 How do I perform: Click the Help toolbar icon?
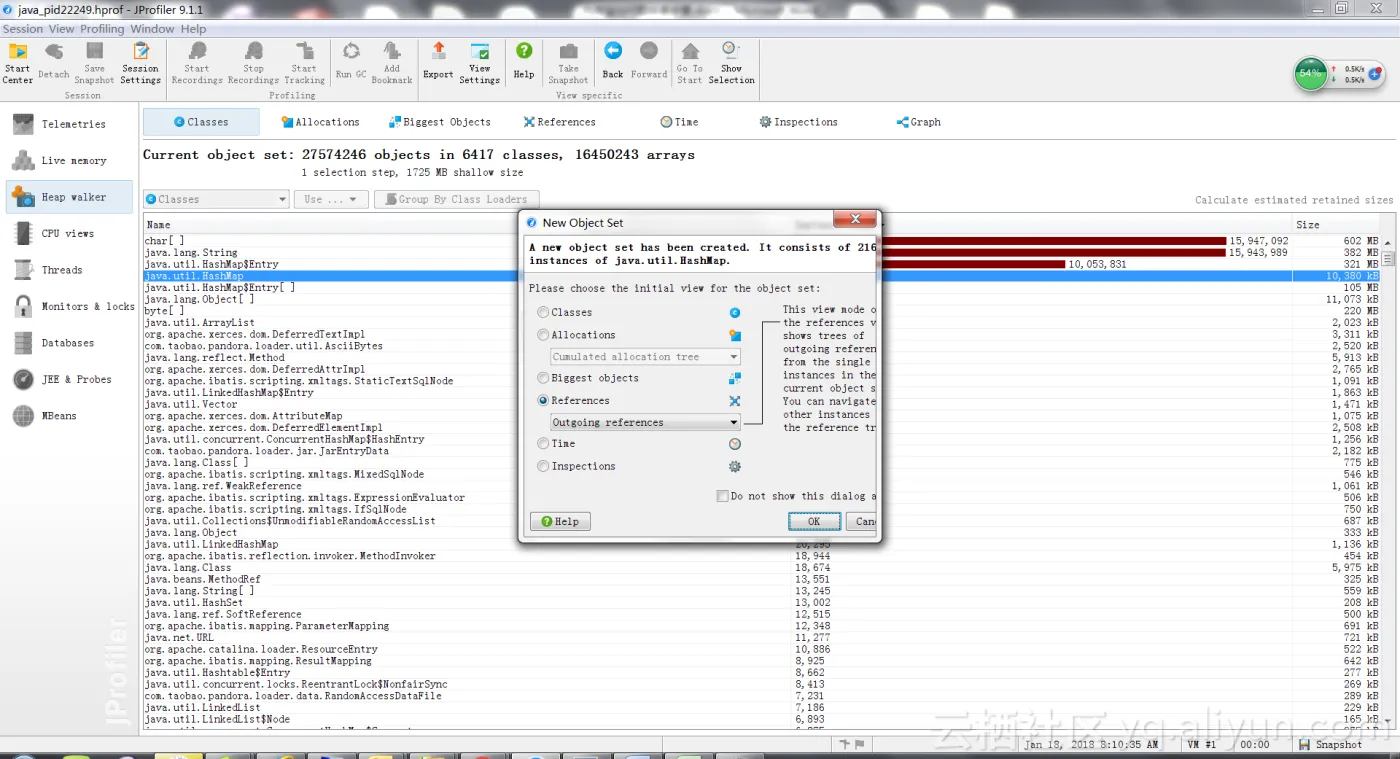pyautogui.click(x=524, y=60)
